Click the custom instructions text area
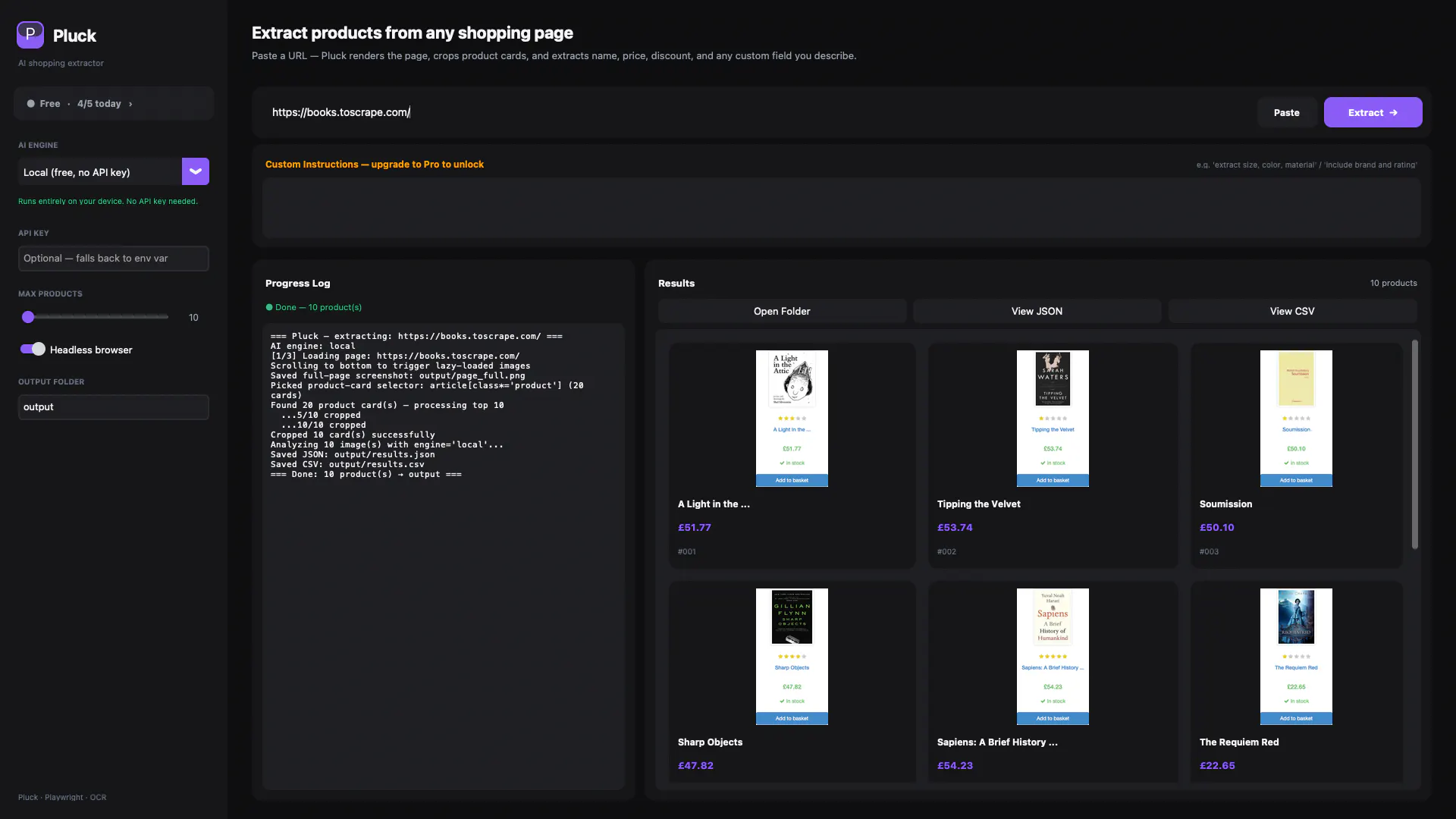This screenshot has height=819, width=1456. tap(842, 208)
